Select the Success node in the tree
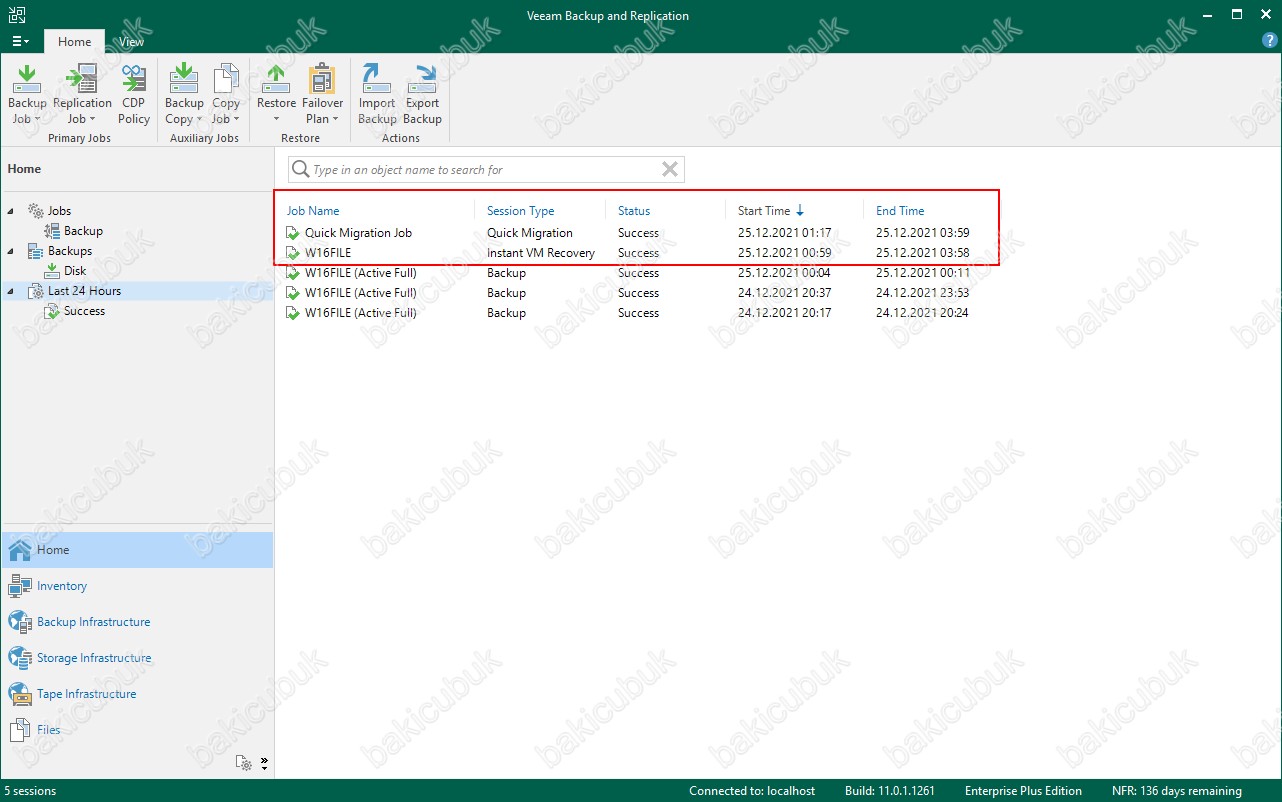The height and width of the screenshot is (802, 1282). coord(84,311)
